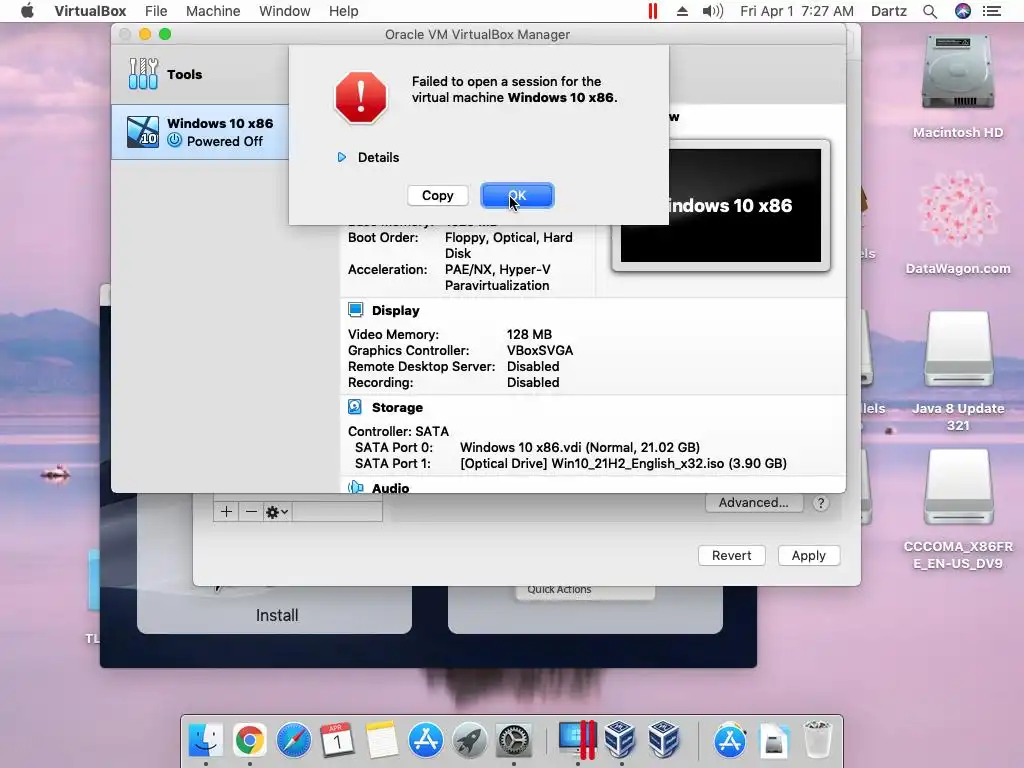Open Notes from the Dock
Screen dimensions: 1024x768
click(x=382, y=740)
